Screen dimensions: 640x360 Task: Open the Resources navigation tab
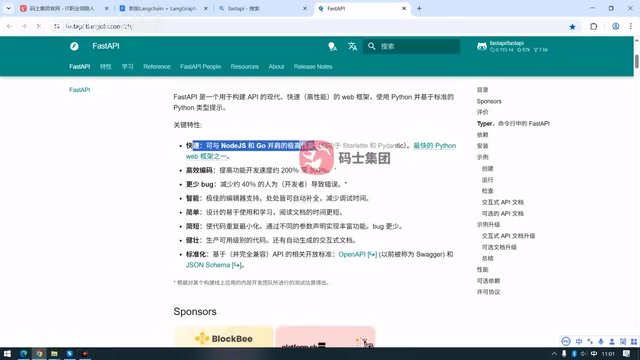pyautogui.click(x=244, y=67)
